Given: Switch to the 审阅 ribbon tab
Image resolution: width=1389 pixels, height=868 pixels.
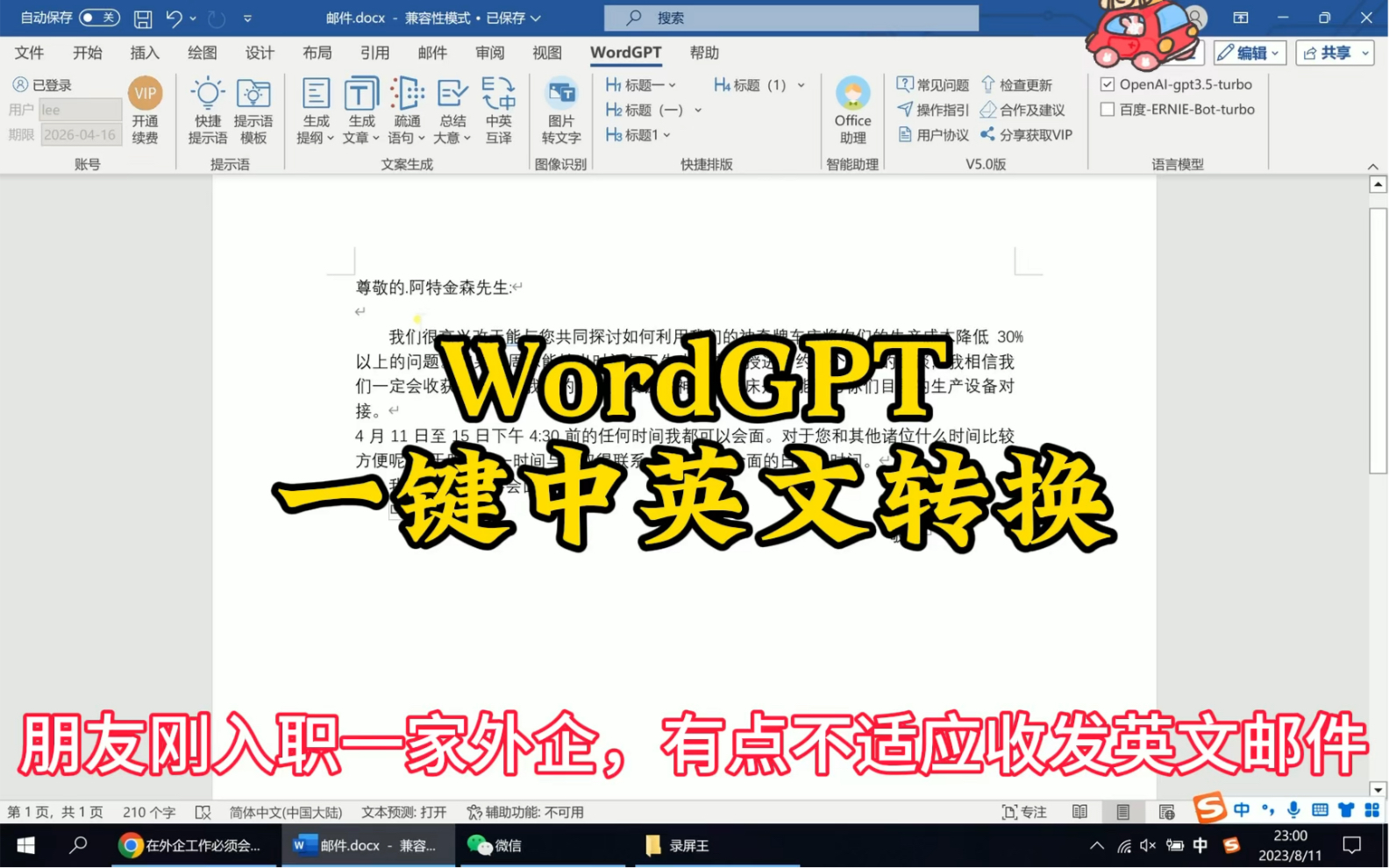Looking at the screenshot, I should tap(490, 53).
